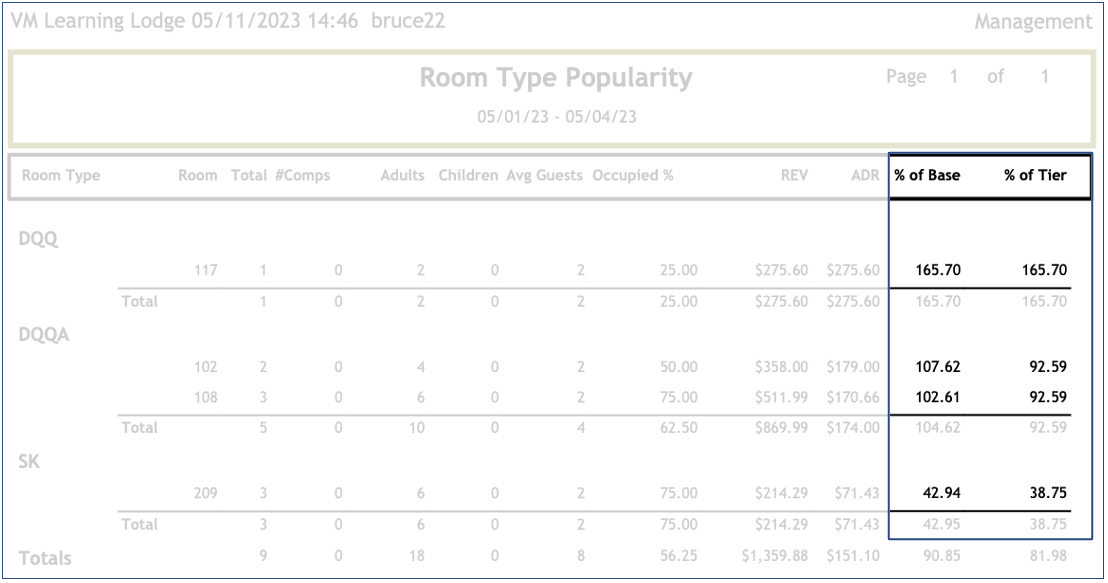The image size is (1108, 583).
Task: Click the 05/01/23 - 05/04/23 date range
Action: coord(556,117)
